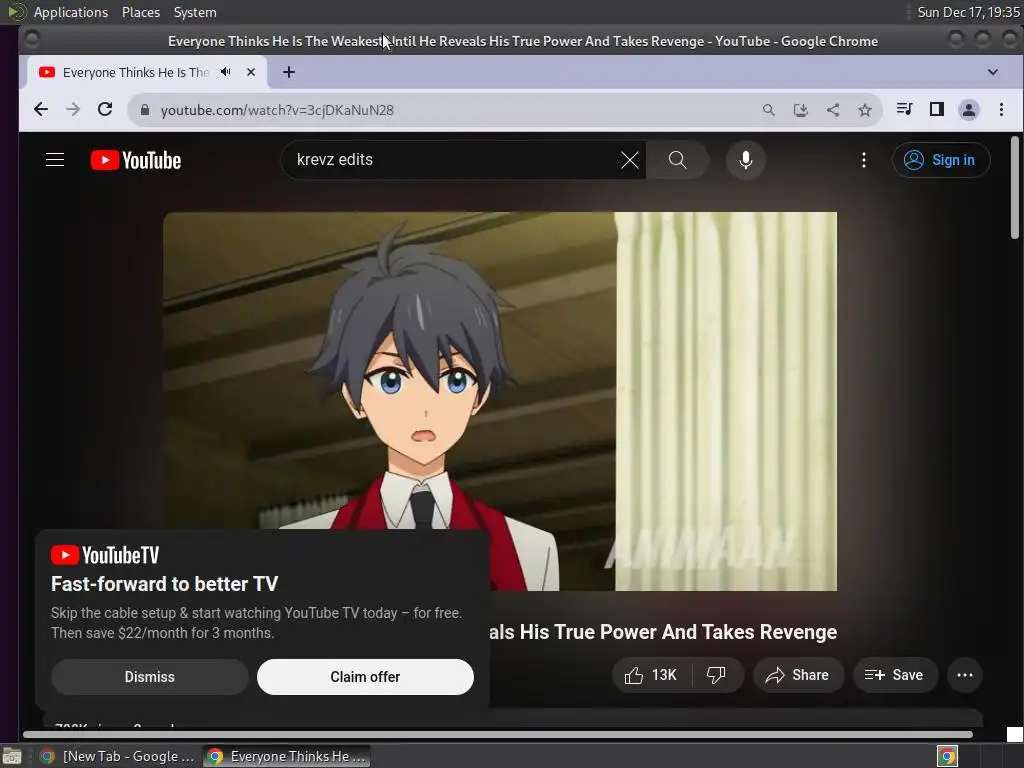Open YouTube settings three-dot menu
Screen dimensions: 1024x768
click(x=863, y=160)
